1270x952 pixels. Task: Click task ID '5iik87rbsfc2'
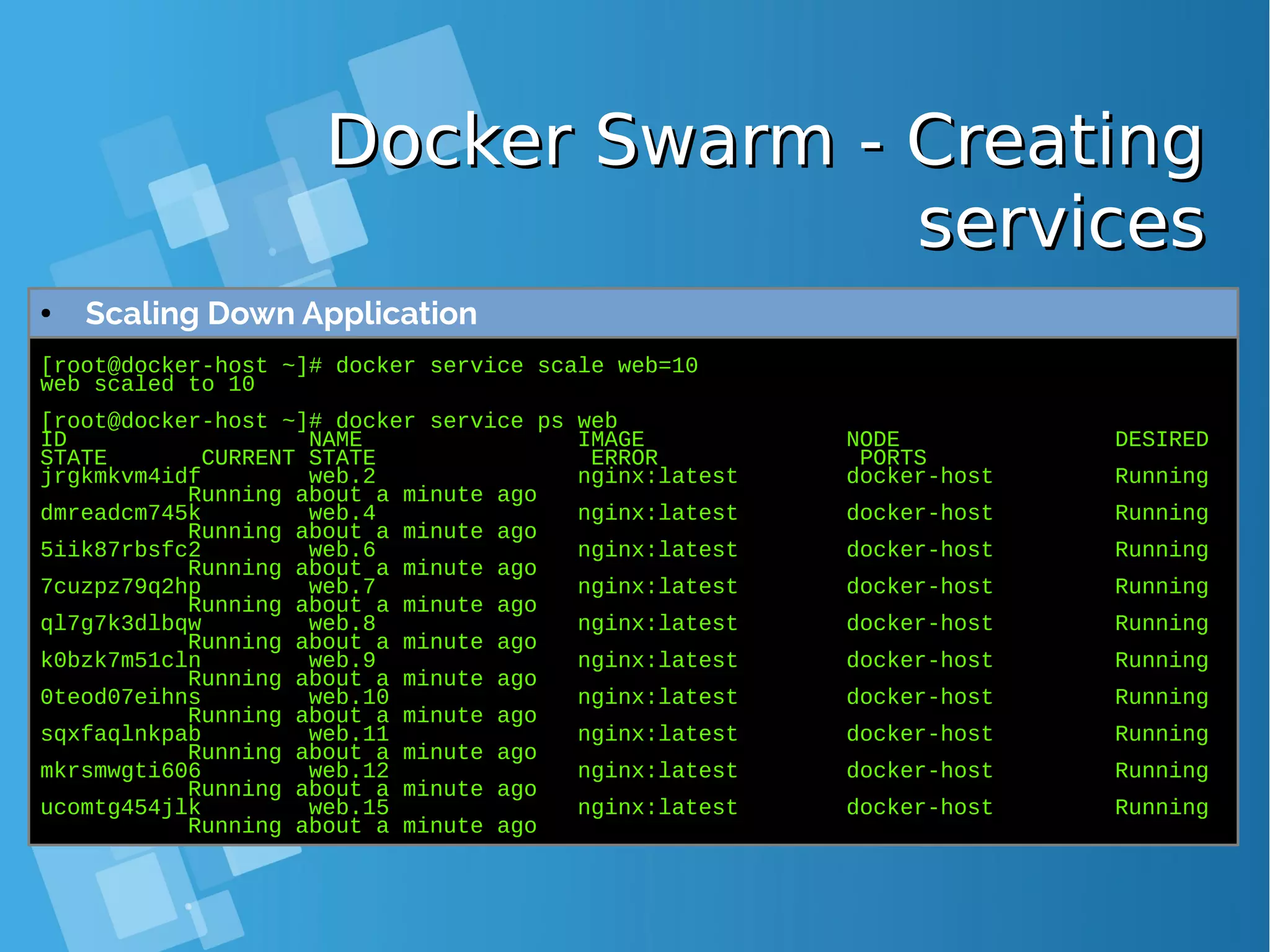click(120, 549)
